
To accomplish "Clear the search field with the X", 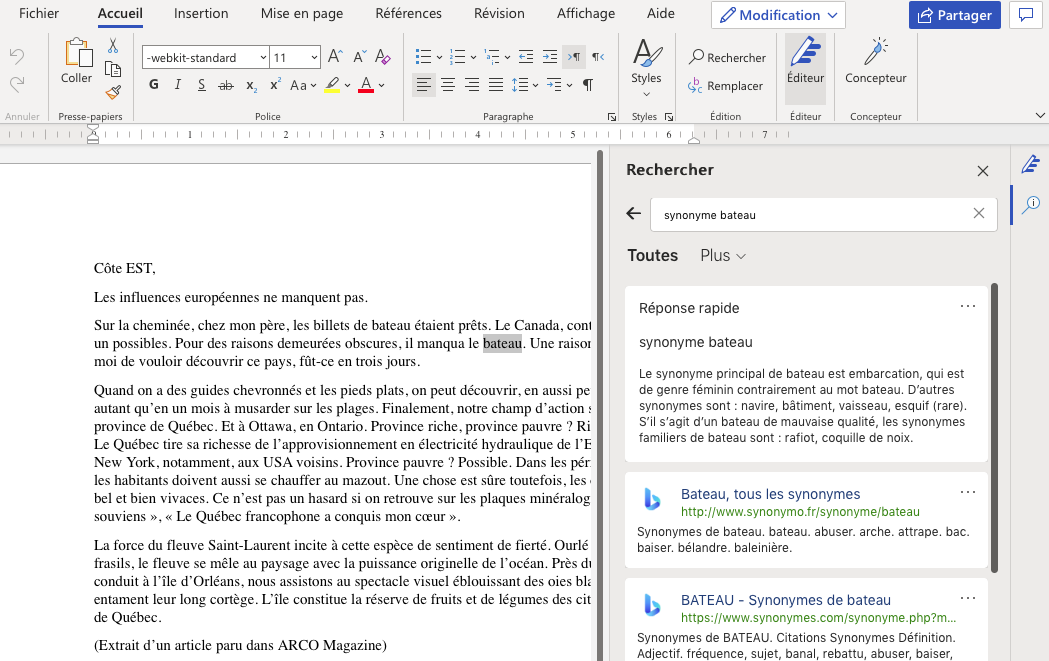I will [978, 213].
